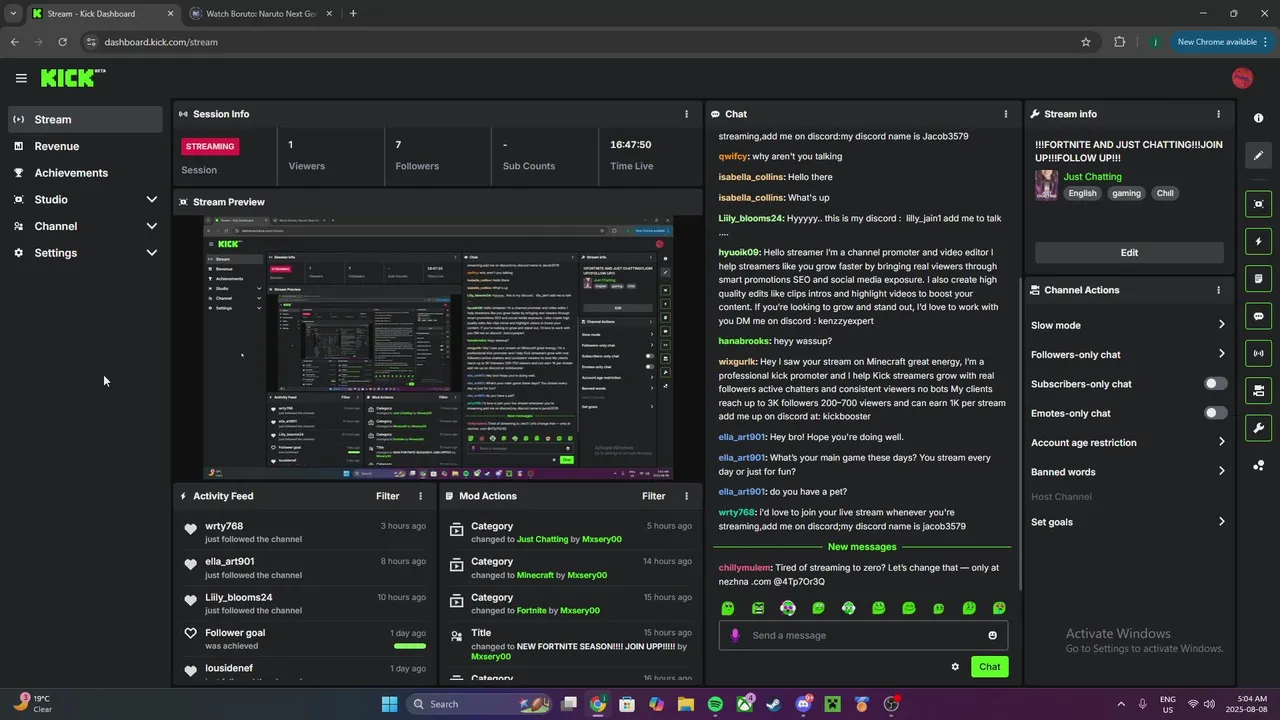Toggle Subscribers-only chat switch
Image resolution: width=1280 pixels, height=720 pixels.
click(x=1215, y=384)
